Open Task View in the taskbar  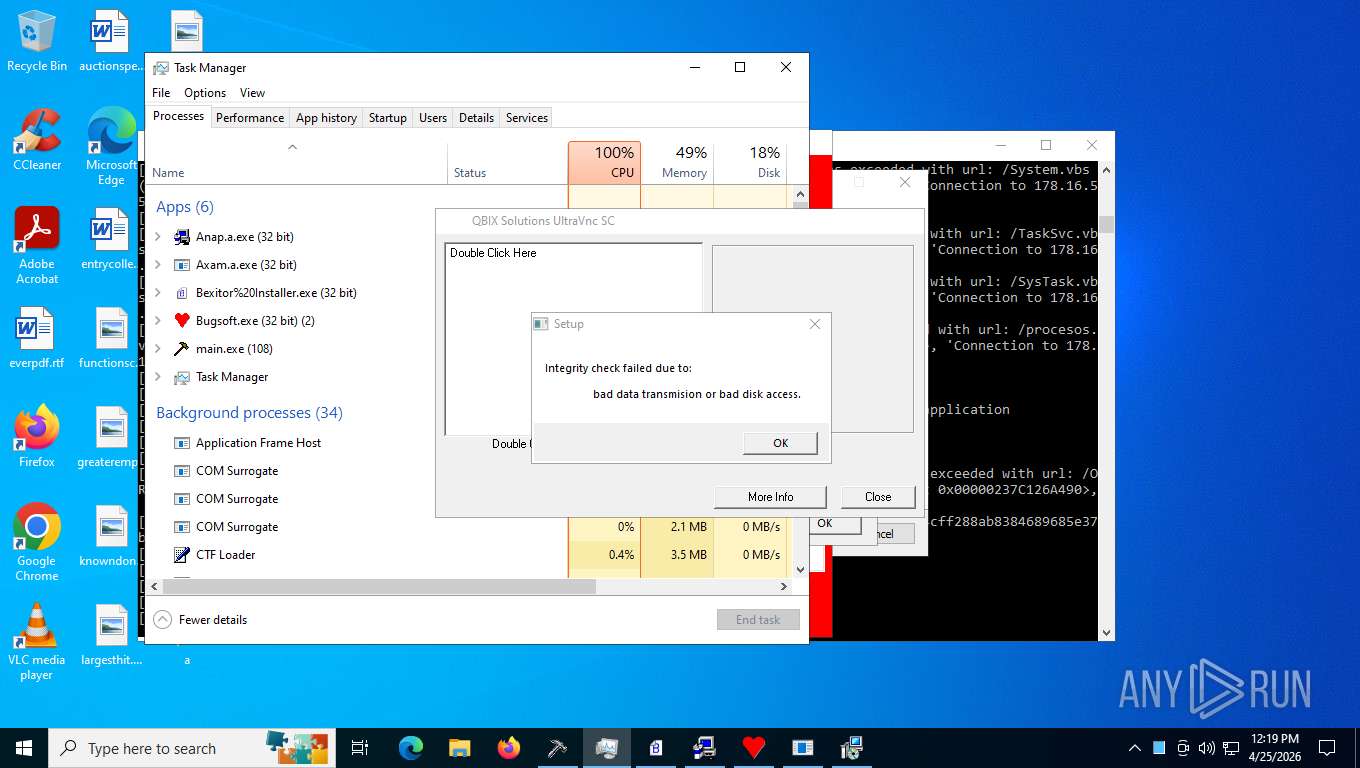[360, 748]
